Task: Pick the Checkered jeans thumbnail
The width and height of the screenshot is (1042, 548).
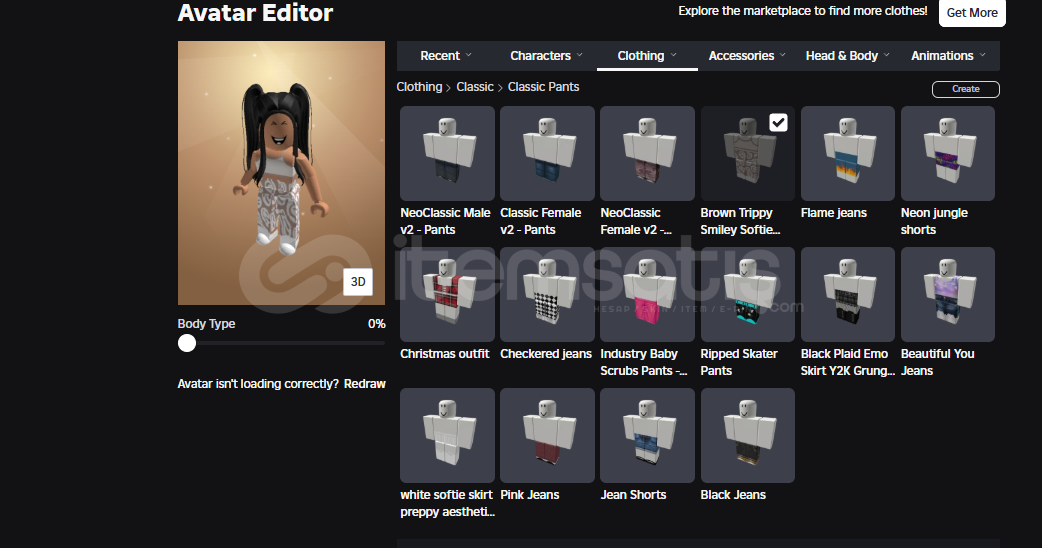Action: point(547,294)
